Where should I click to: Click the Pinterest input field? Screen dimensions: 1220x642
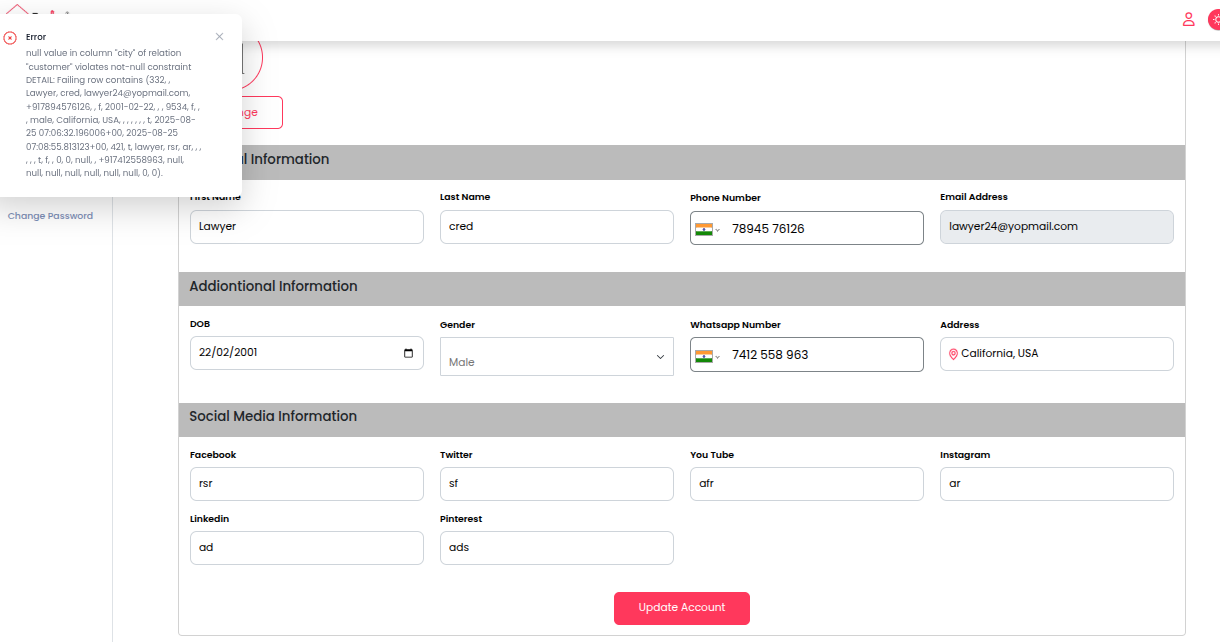point(556,548)
